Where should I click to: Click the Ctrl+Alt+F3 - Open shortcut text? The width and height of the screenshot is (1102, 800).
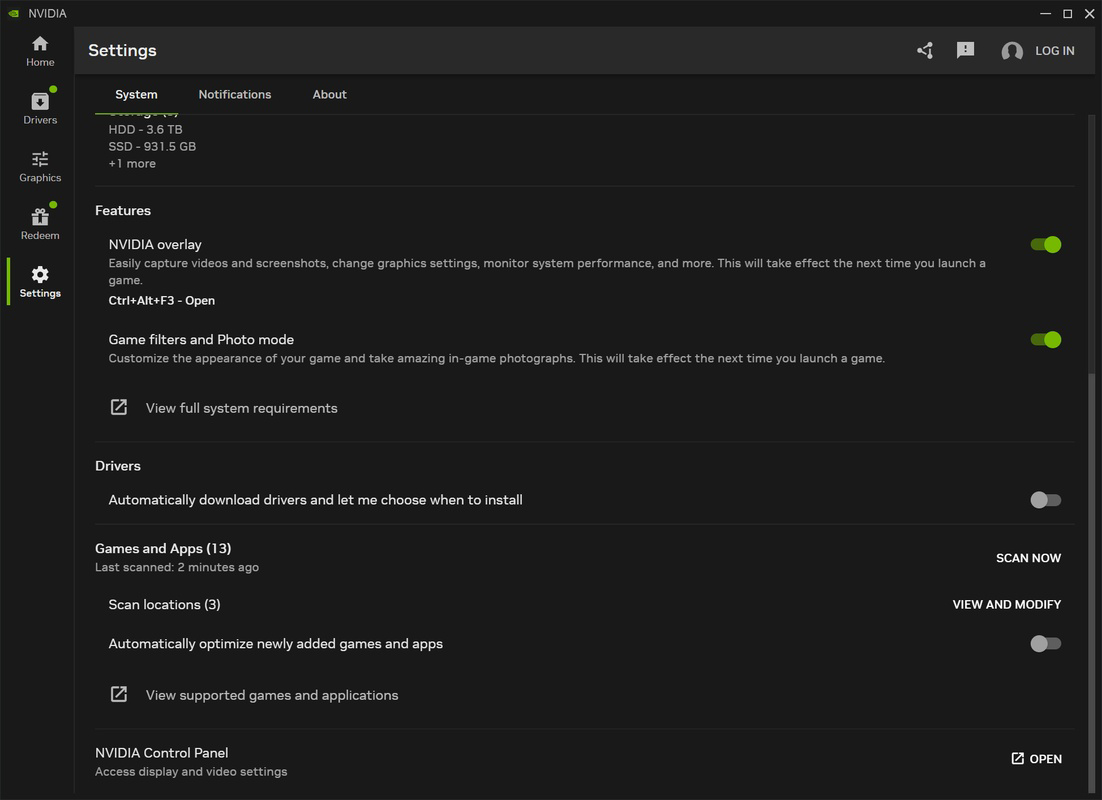[x=162, y=301]
